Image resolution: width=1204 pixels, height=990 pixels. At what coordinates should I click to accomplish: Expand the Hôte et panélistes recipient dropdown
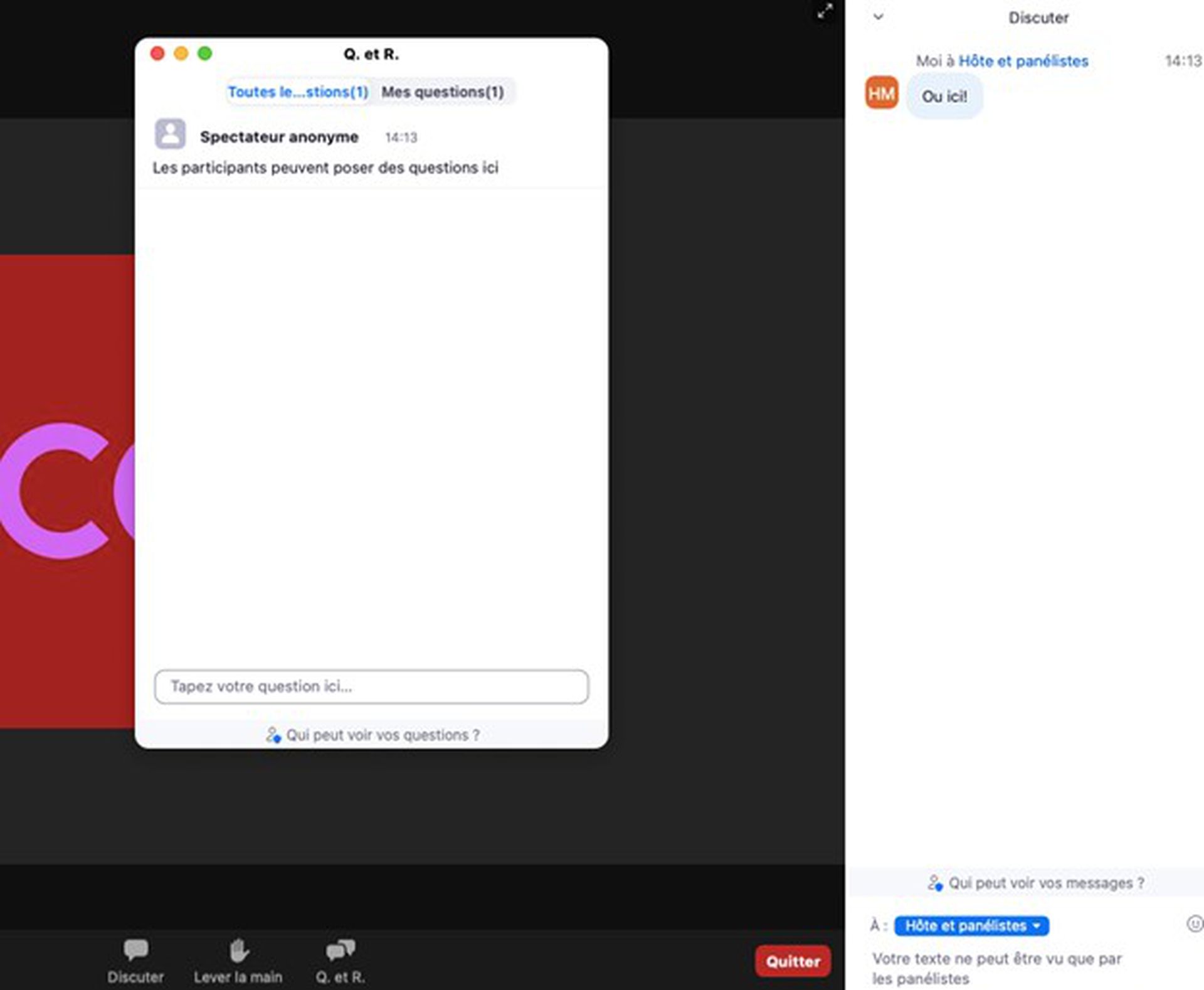tap(971, 925)
